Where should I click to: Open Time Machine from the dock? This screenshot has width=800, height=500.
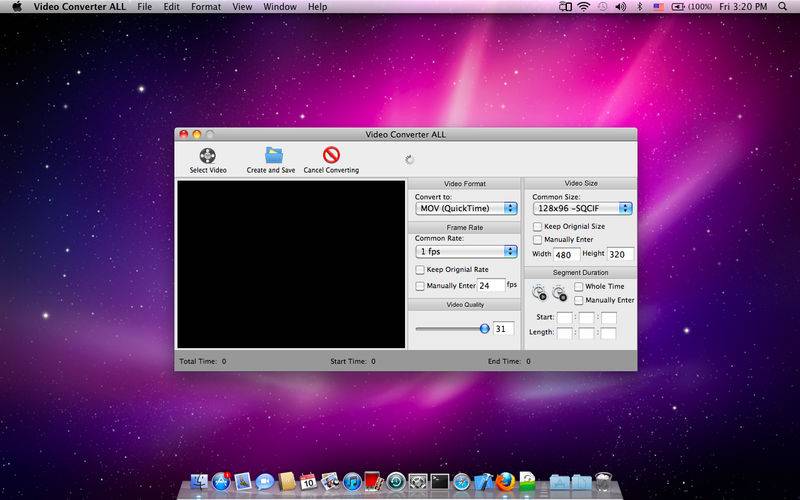396,482
